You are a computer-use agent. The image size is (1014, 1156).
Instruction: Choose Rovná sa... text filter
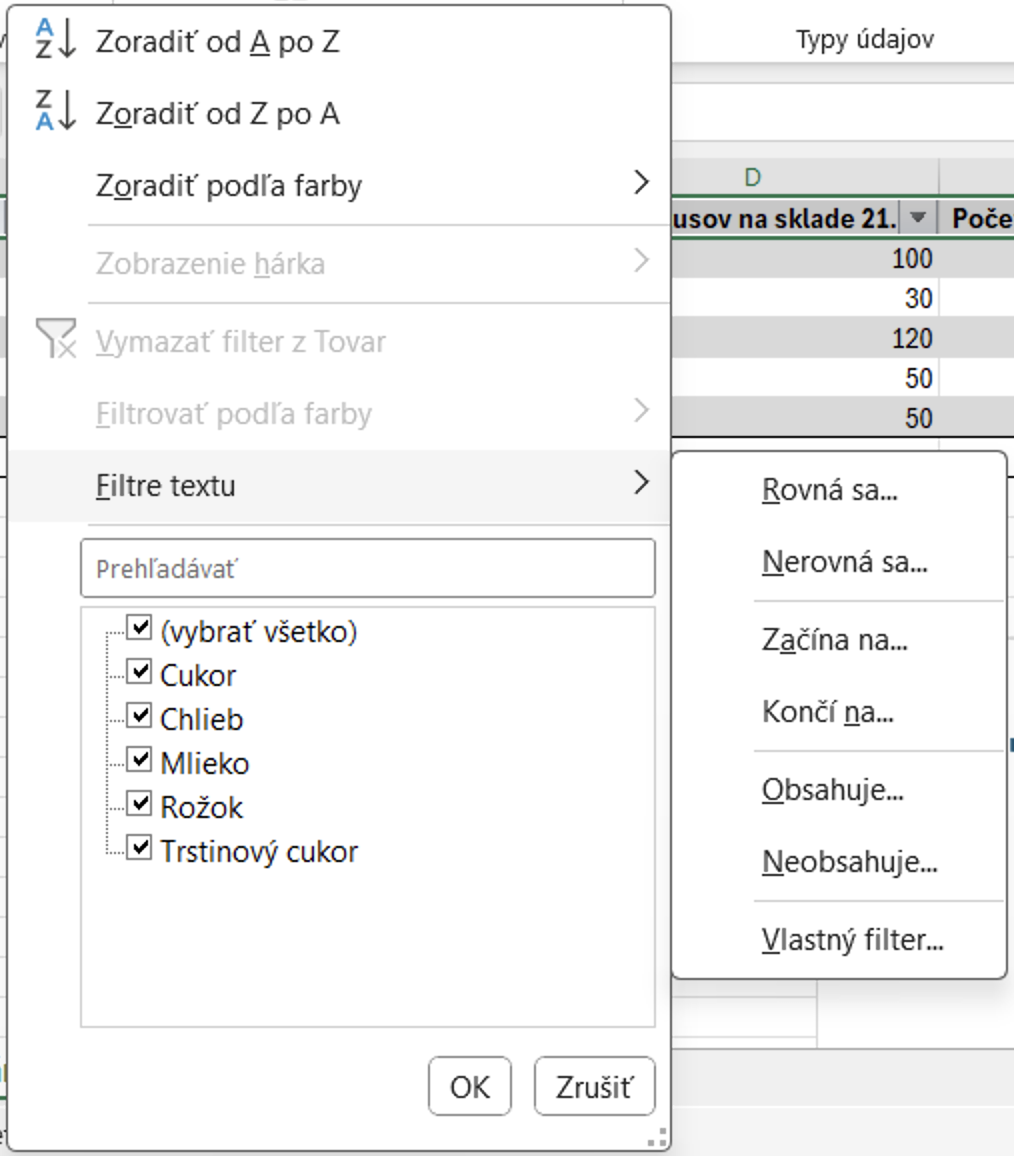click(x=839, y=490)
